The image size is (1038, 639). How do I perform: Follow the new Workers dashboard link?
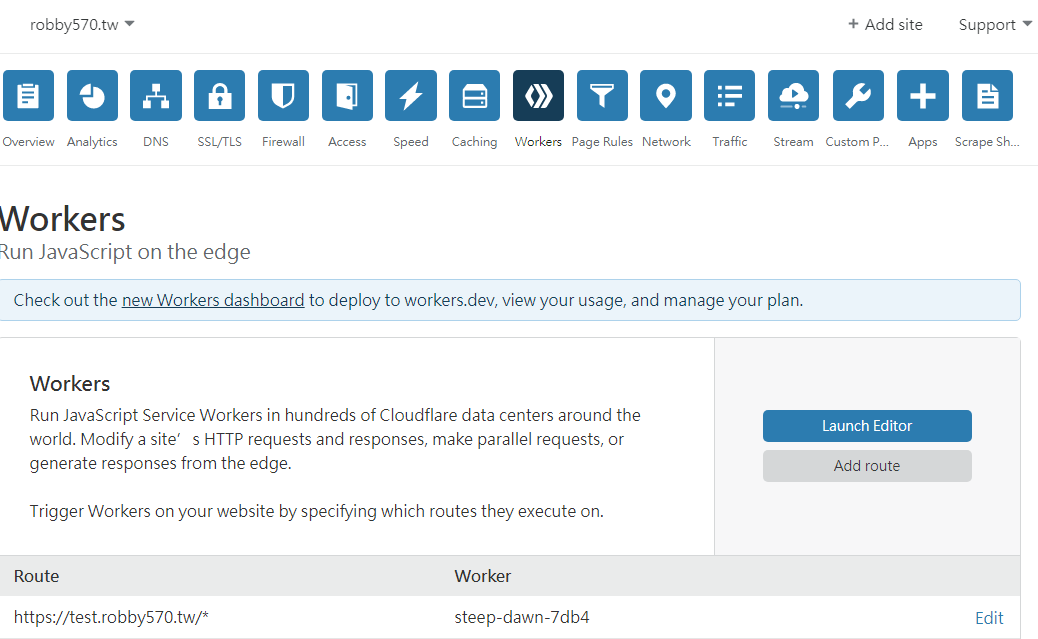point(213,300)
